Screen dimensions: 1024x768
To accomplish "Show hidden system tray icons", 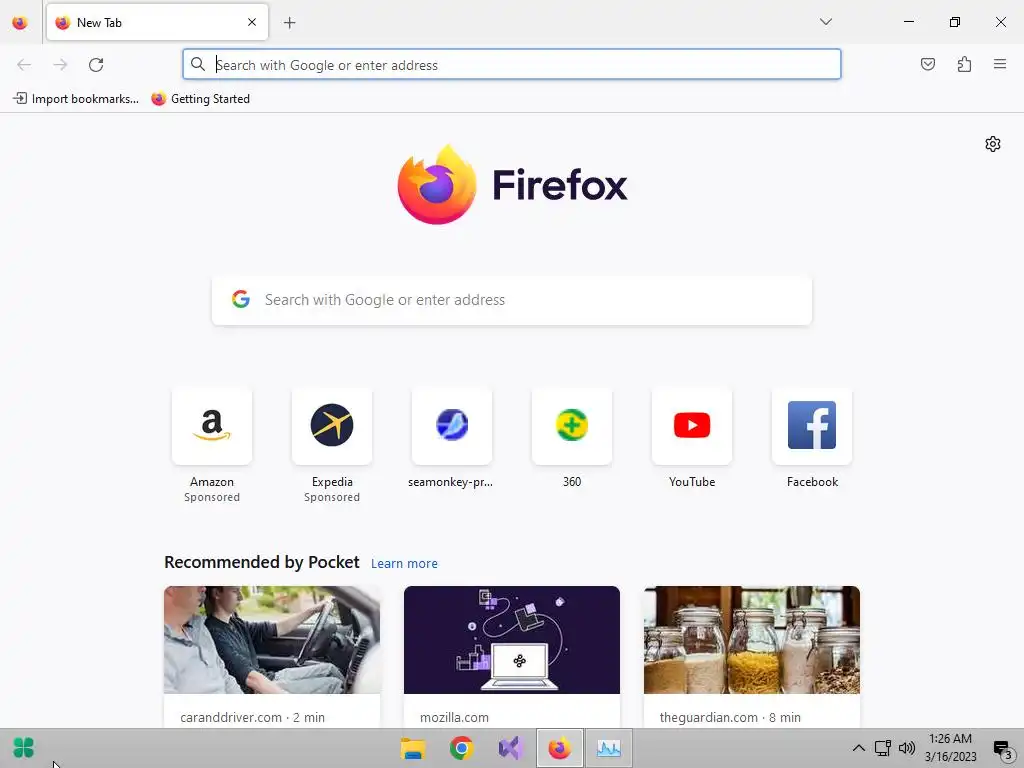I will click(x=859, y=748).
